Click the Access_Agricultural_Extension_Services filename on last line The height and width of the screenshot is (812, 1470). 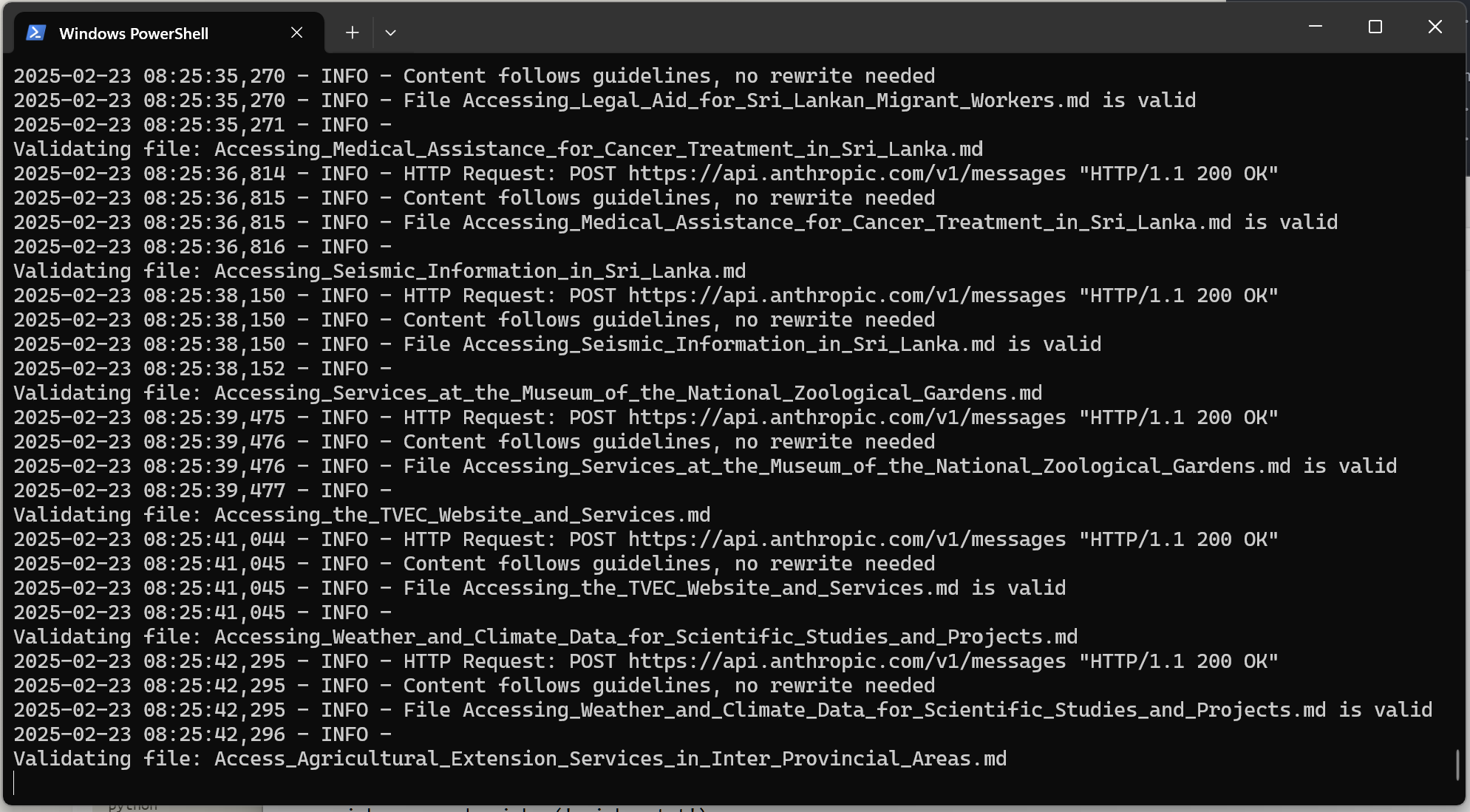(x=610, y=759)
